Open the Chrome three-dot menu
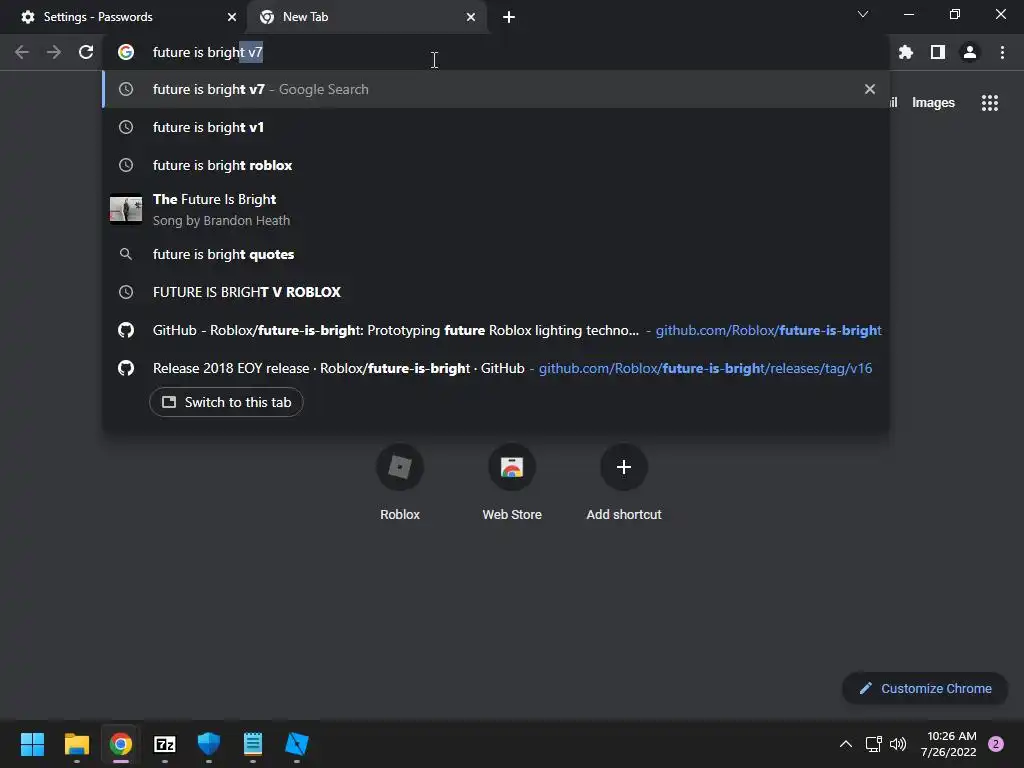Image resolution: width=1024 pixels, height=768 pixels. [x=1002, y=52]
